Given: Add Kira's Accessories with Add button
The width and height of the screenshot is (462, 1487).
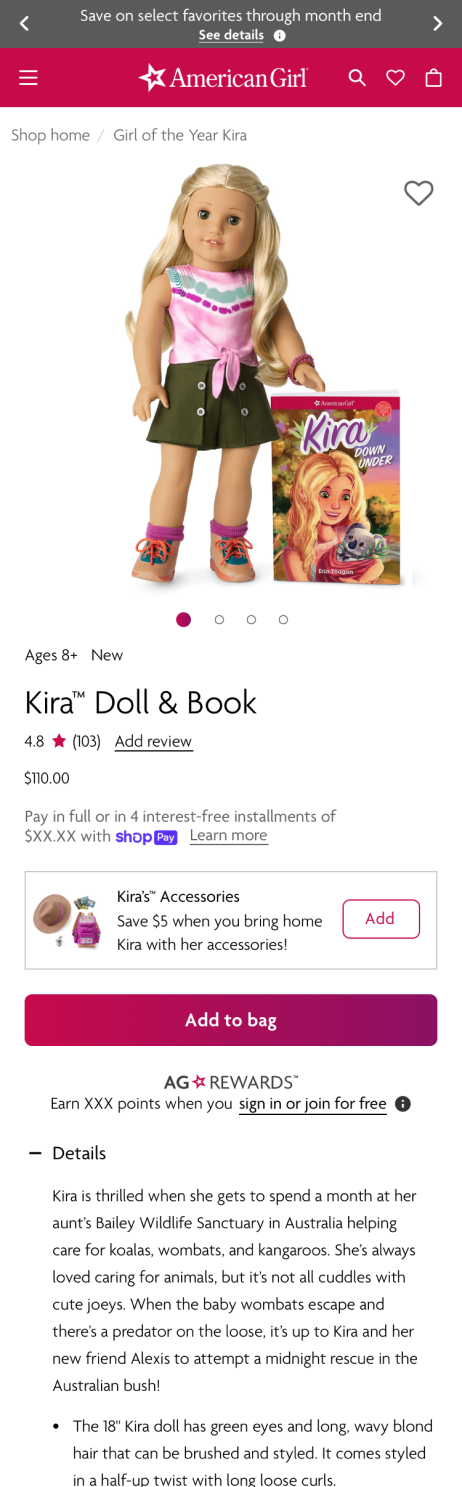Looking at the screenshot, I should [381, 919].
